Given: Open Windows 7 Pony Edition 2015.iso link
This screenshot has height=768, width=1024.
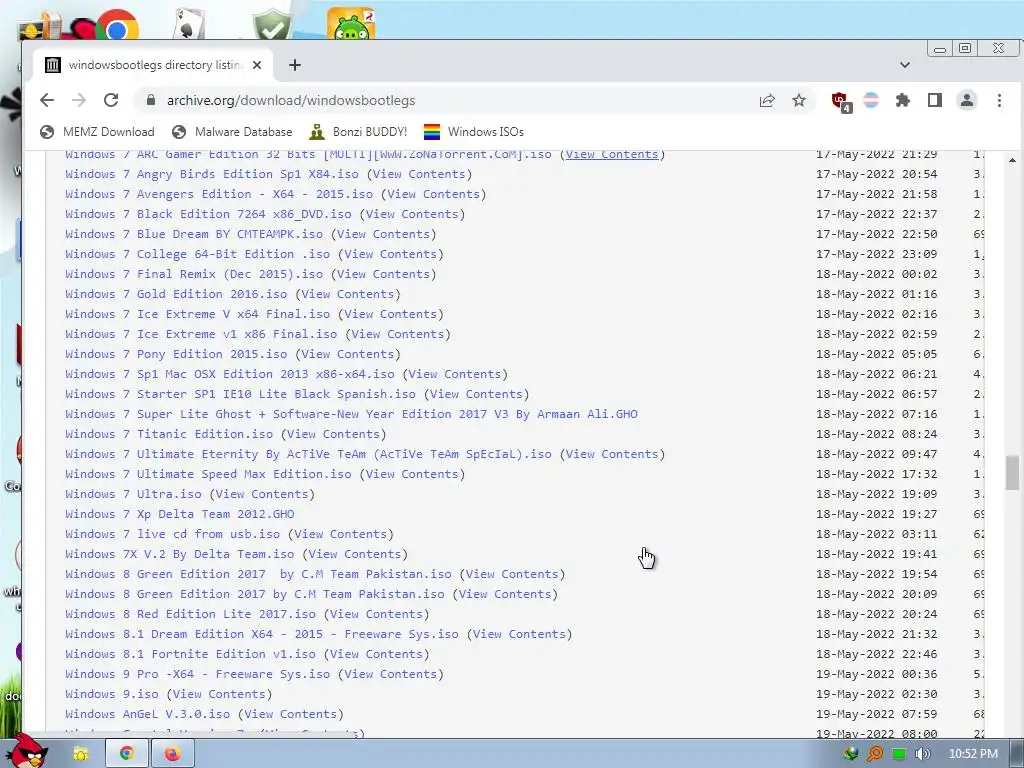Looking at the screenshot, I should 176,354.
